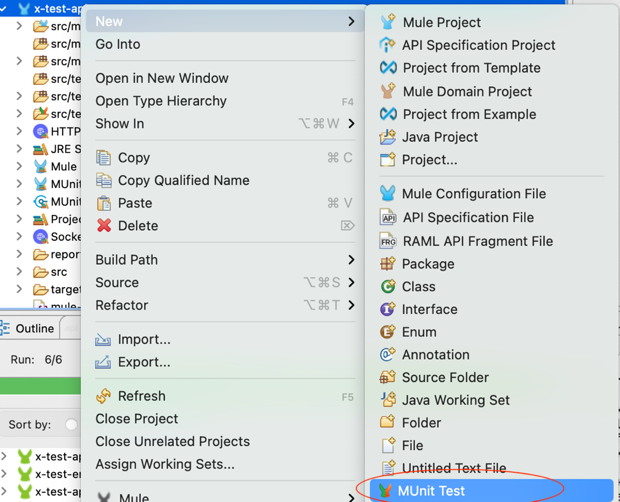This screenshot has width=620, height=502.
Task: Click the Java Working Set icon
Action: click(x=388, y=400)
